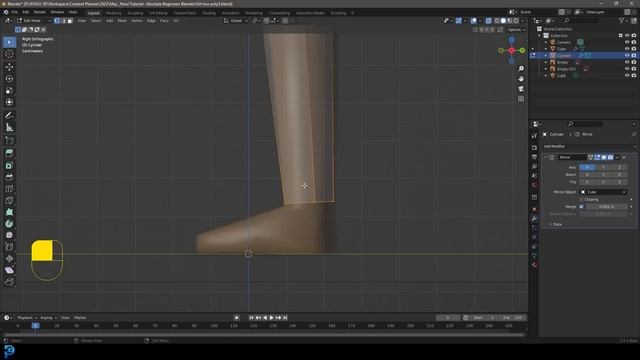Screen dimensions: 640x360
Task: Select the Rotate tool
Action: 9,78
